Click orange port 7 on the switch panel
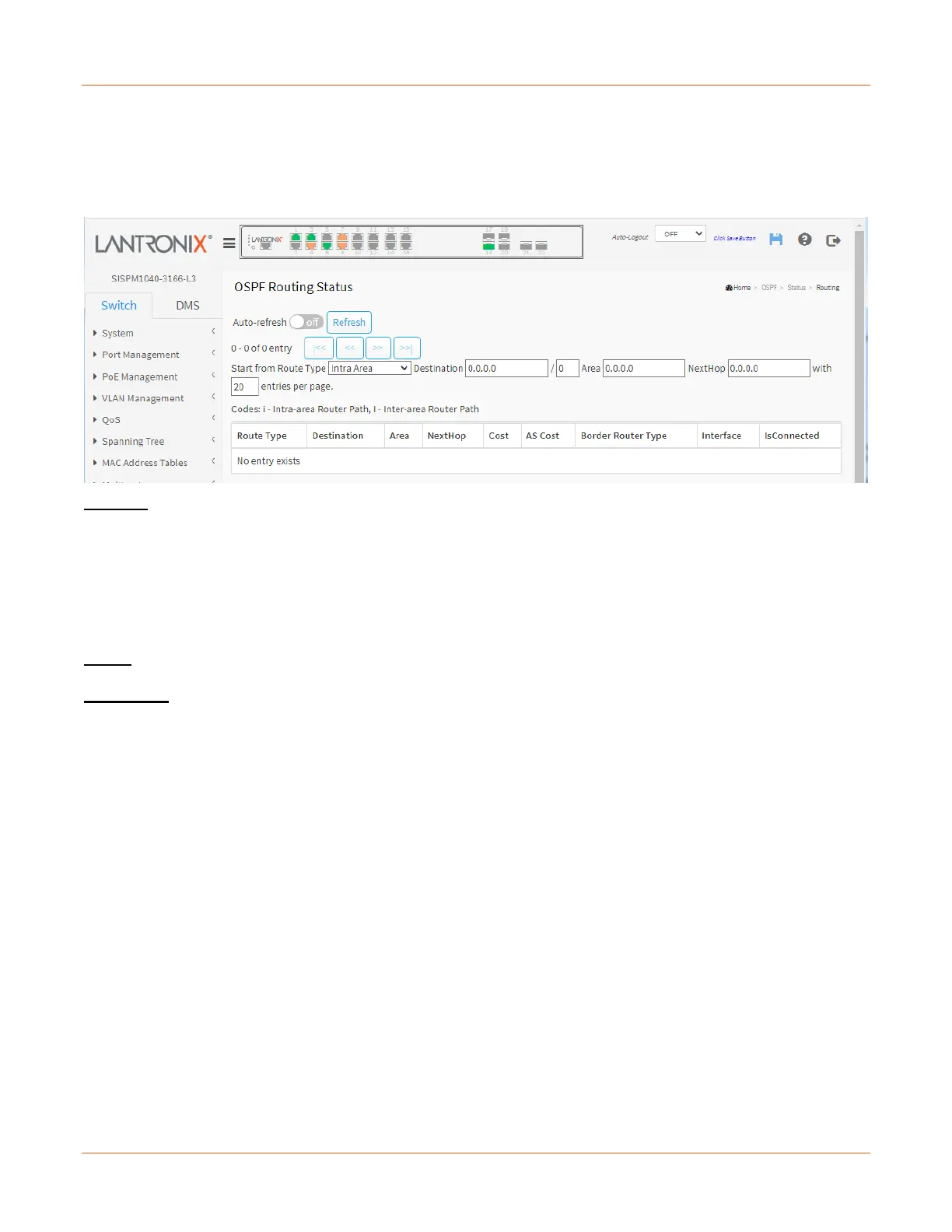 (342, 237)
